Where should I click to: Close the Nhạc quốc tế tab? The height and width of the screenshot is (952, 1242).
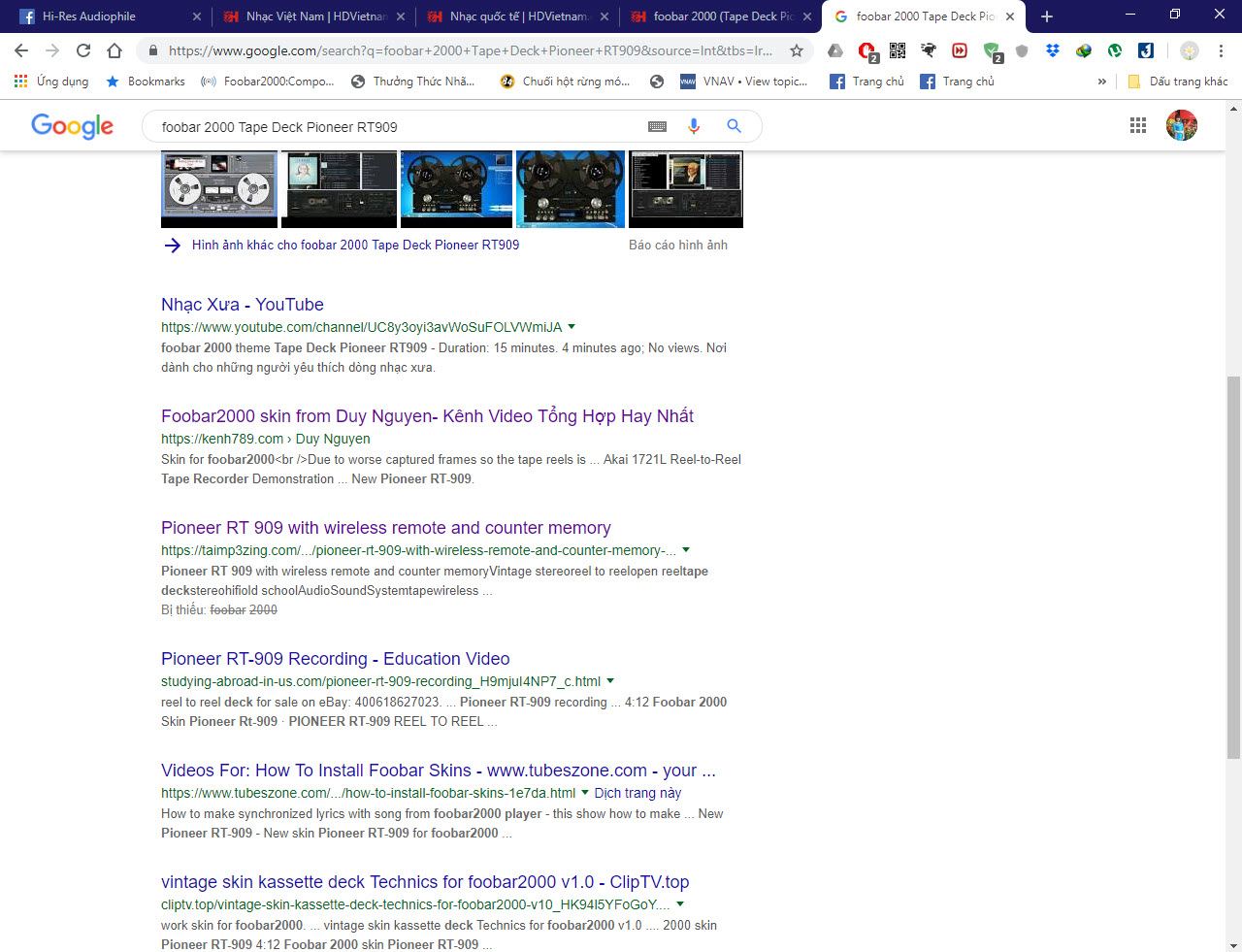coord(605,16)
